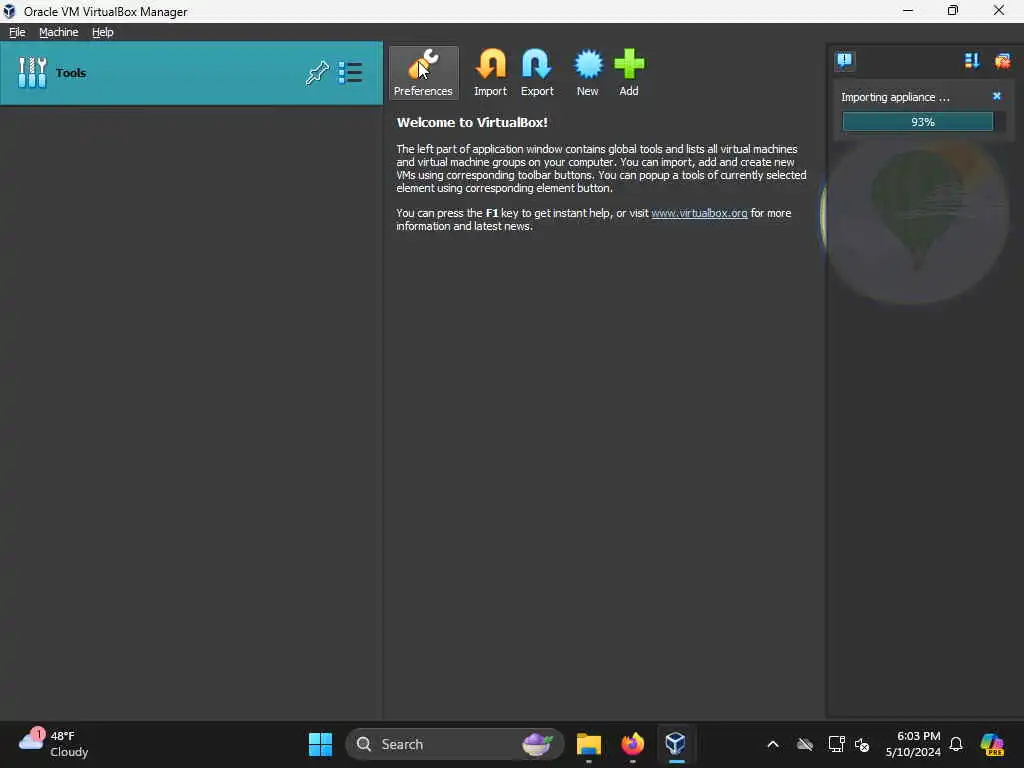The height and width of the screenshot is (768, 1024).
Task: Start the Import appliance tool
Action: click(490, 72)
